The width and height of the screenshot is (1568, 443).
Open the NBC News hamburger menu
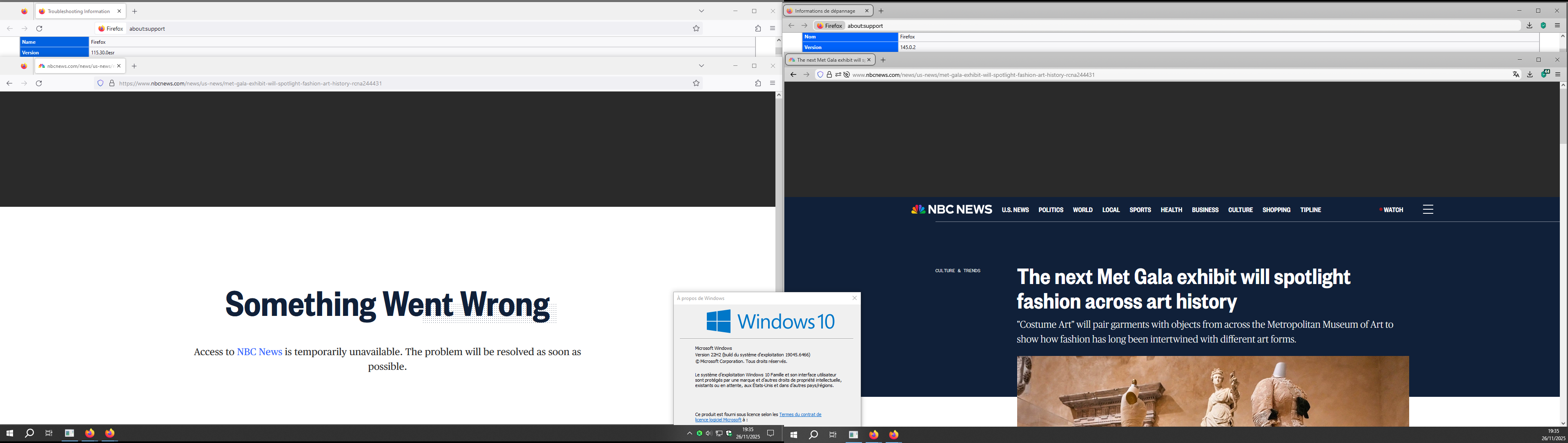[1428, 210]
